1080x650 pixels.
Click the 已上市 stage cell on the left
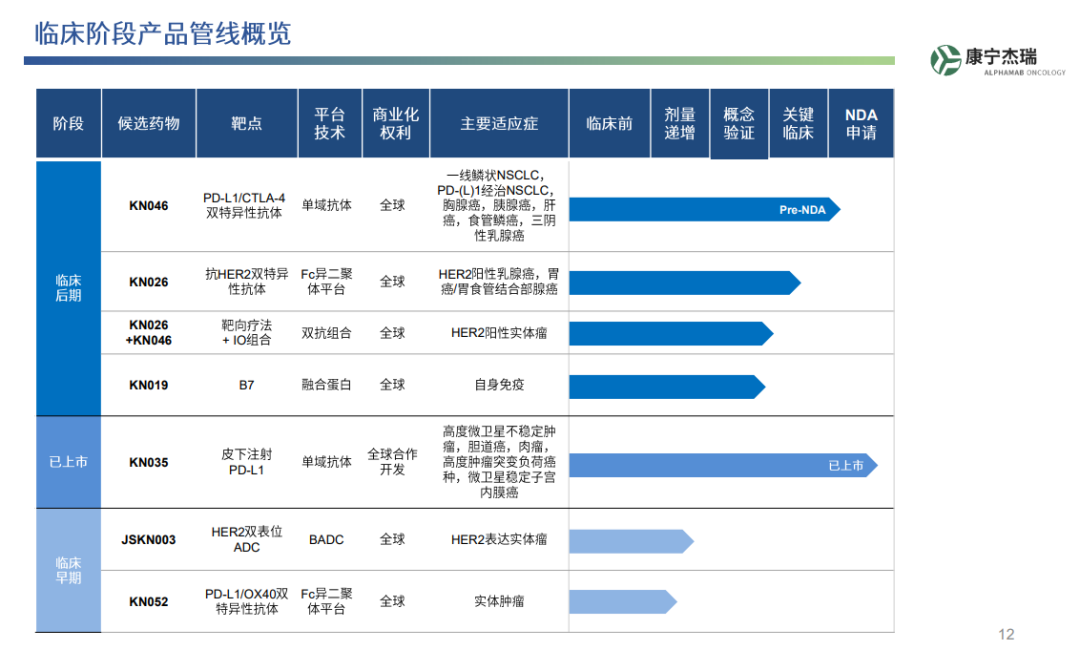coord(68,462)
